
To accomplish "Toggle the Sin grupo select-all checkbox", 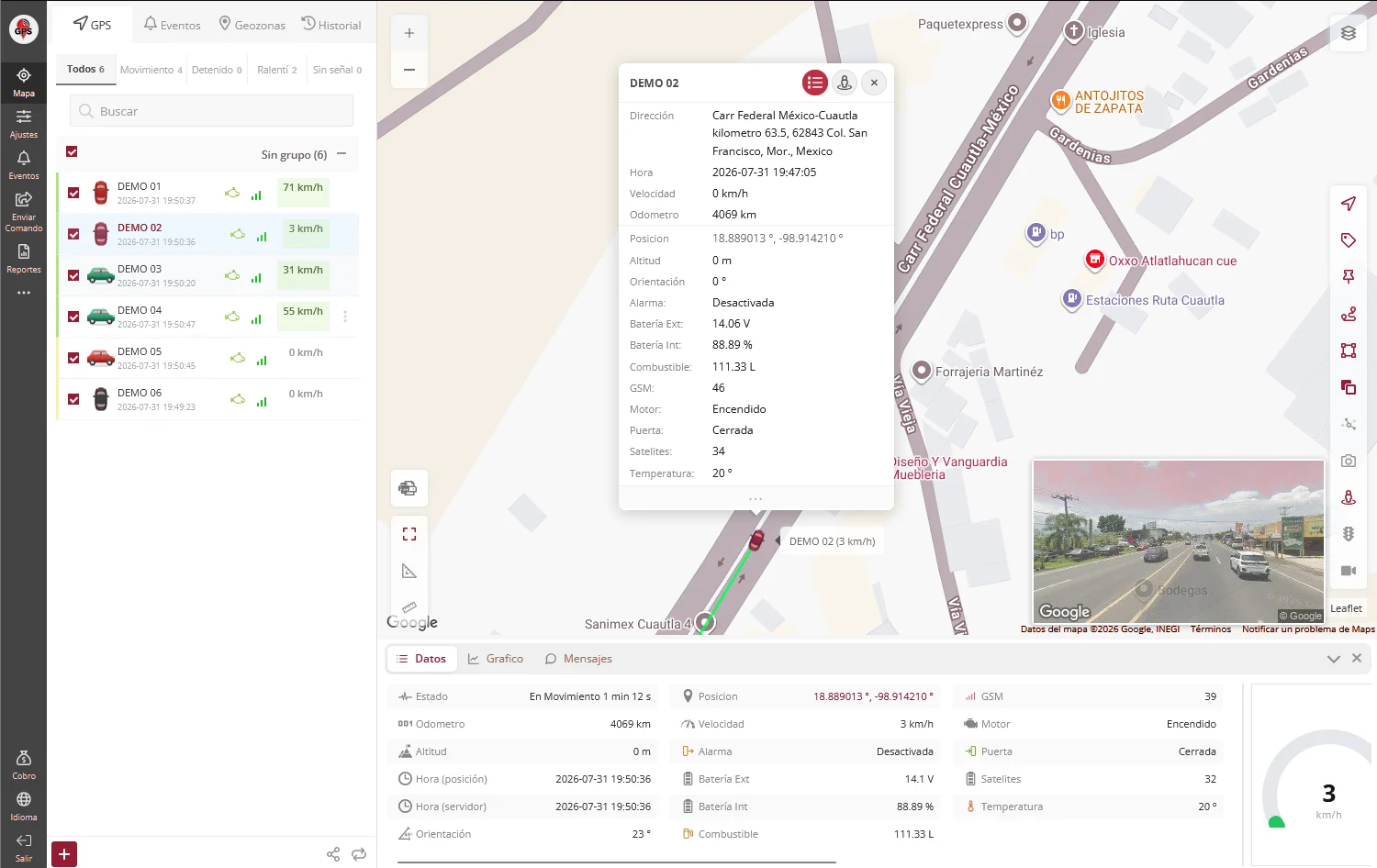I will [72, 152].
